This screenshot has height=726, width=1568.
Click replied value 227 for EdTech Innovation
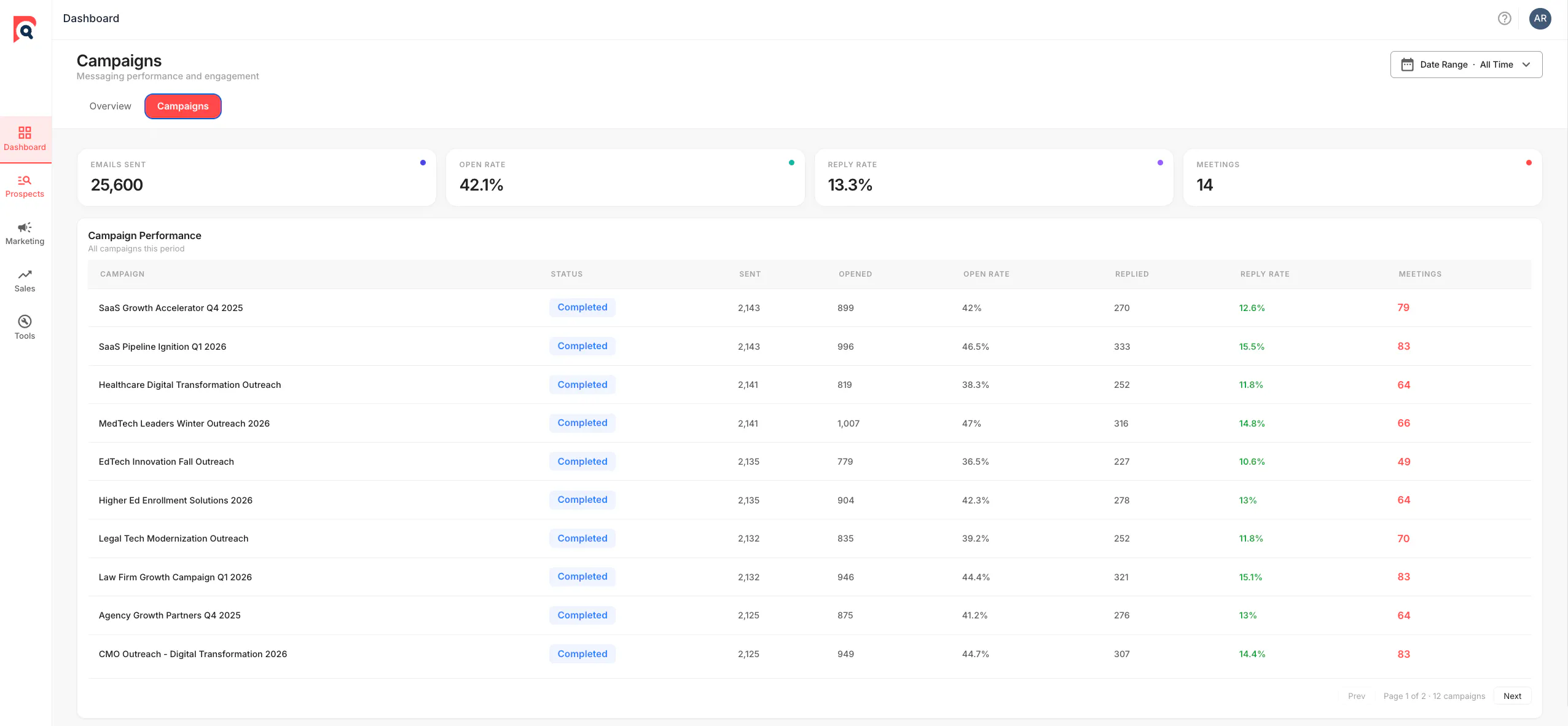point(1121,462)
